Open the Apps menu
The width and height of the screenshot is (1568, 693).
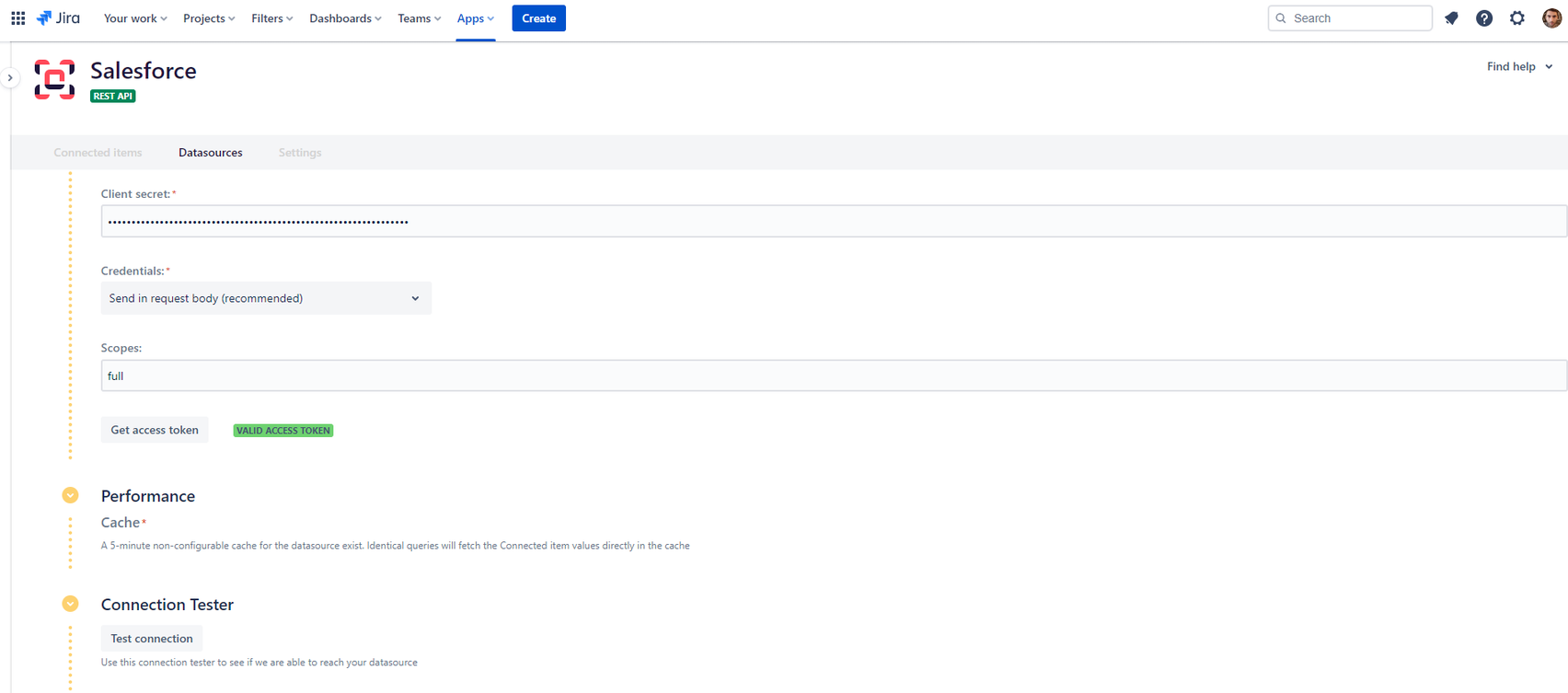pyautogui.click(x=475, y=18)
